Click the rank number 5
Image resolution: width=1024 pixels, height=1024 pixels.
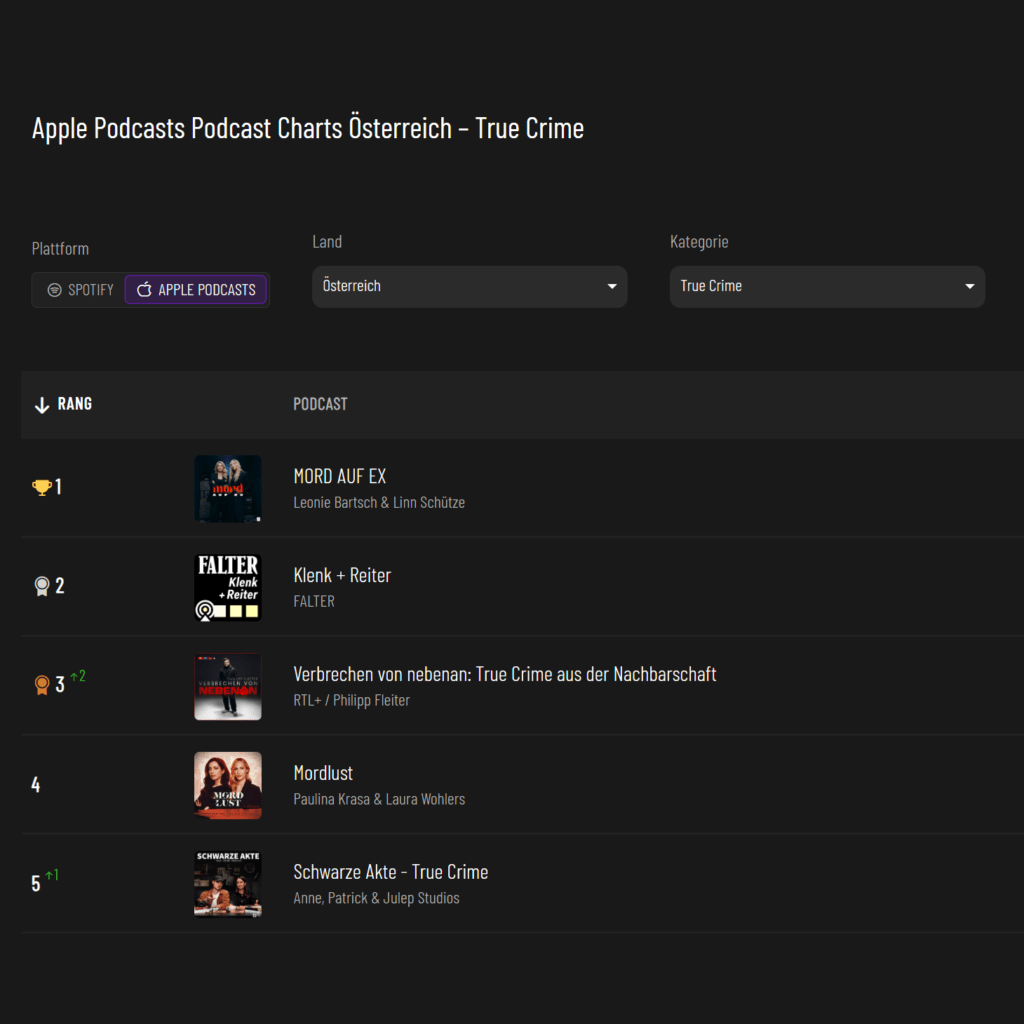36,884
